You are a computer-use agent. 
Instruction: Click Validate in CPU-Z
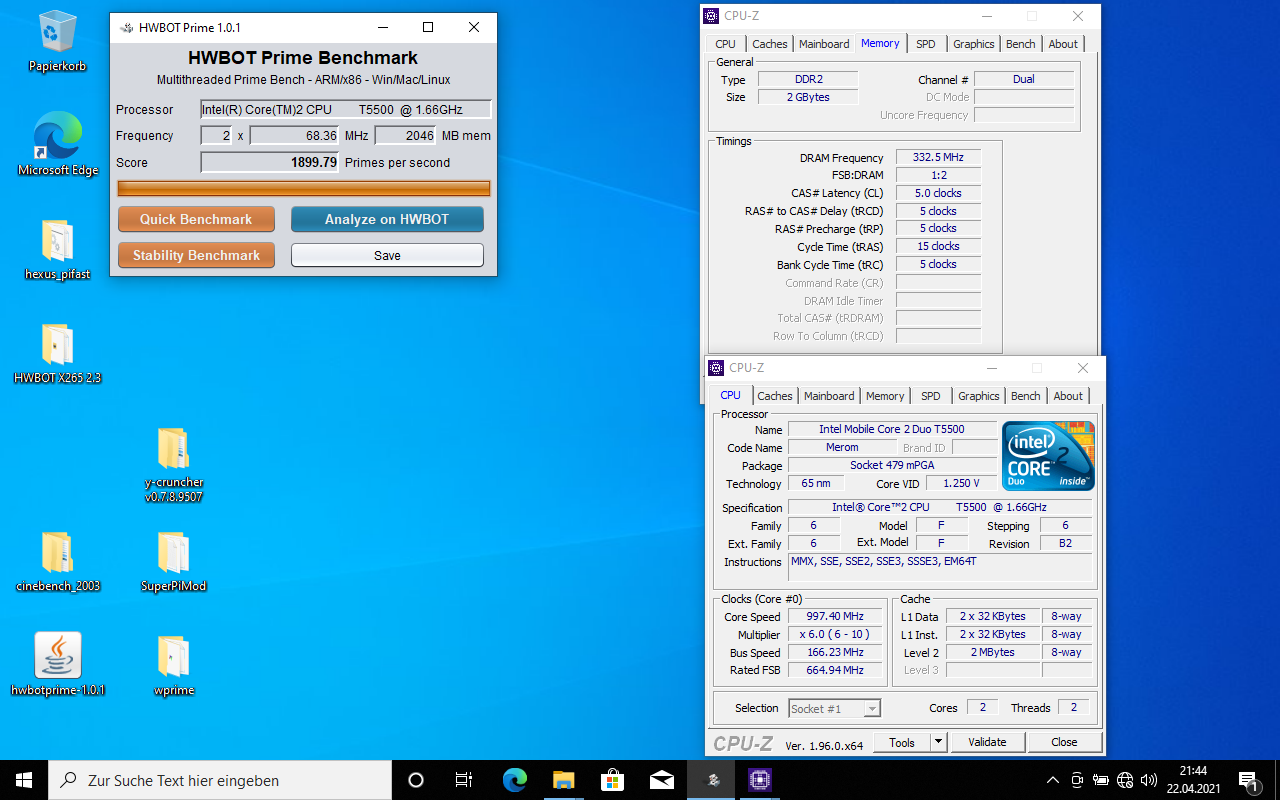987,742
